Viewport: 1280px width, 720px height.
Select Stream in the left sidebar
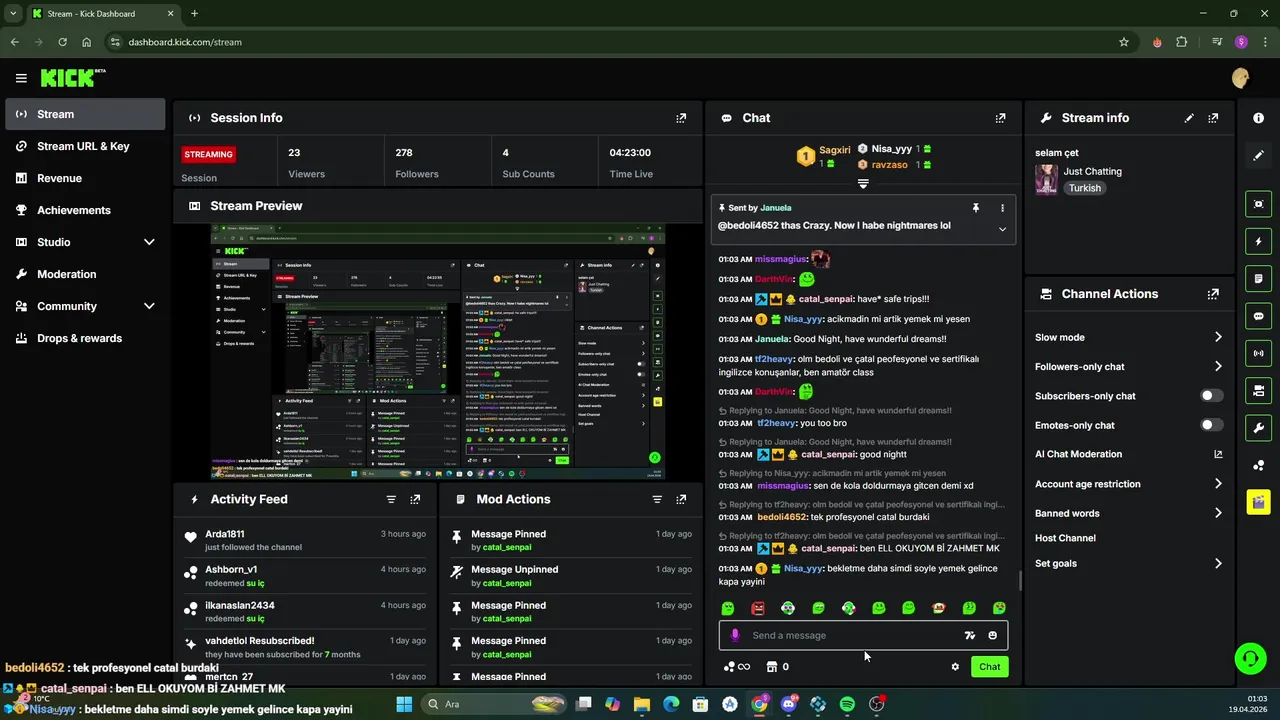pyautogui.click(x=84, y=114)
